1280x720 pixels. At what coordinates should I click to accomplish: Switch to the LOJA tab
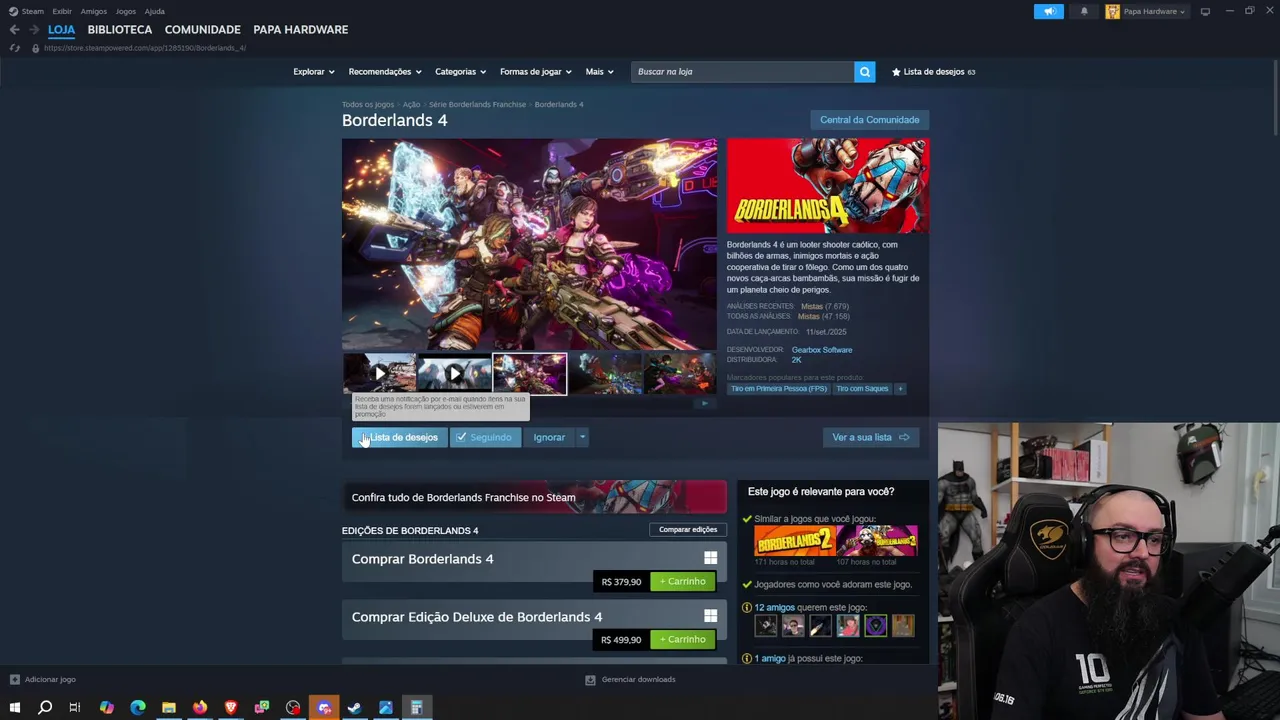(61, 30)
